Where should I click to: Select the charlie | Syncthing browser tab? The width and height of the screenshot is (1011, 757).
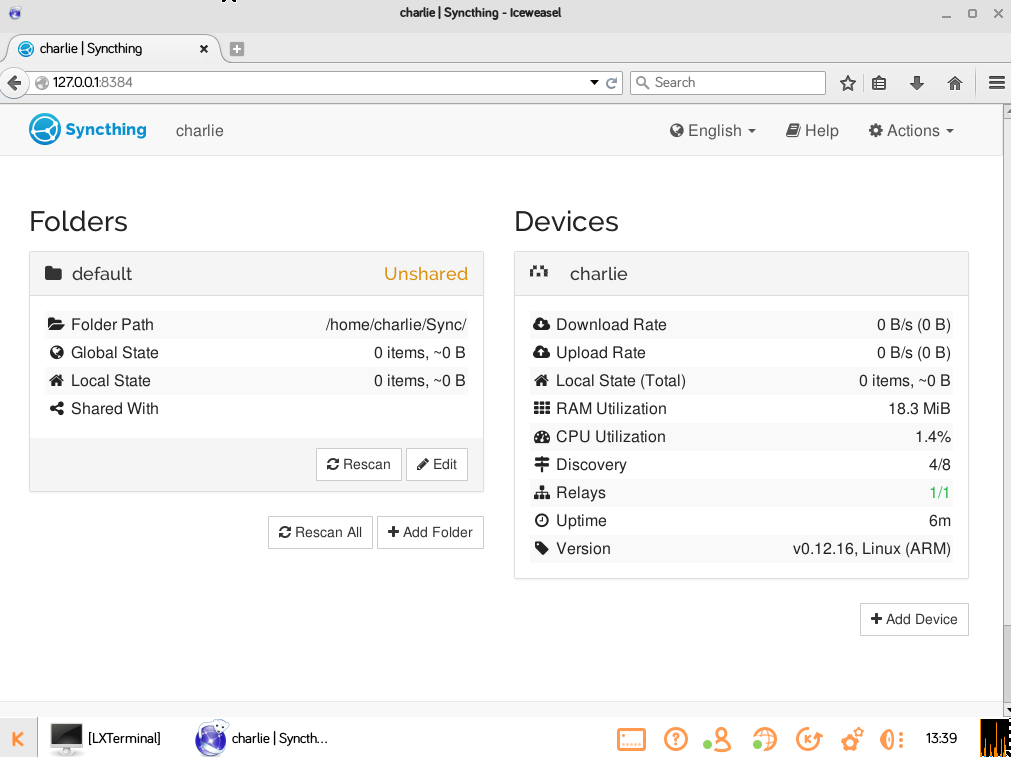[x=113, y=48]
